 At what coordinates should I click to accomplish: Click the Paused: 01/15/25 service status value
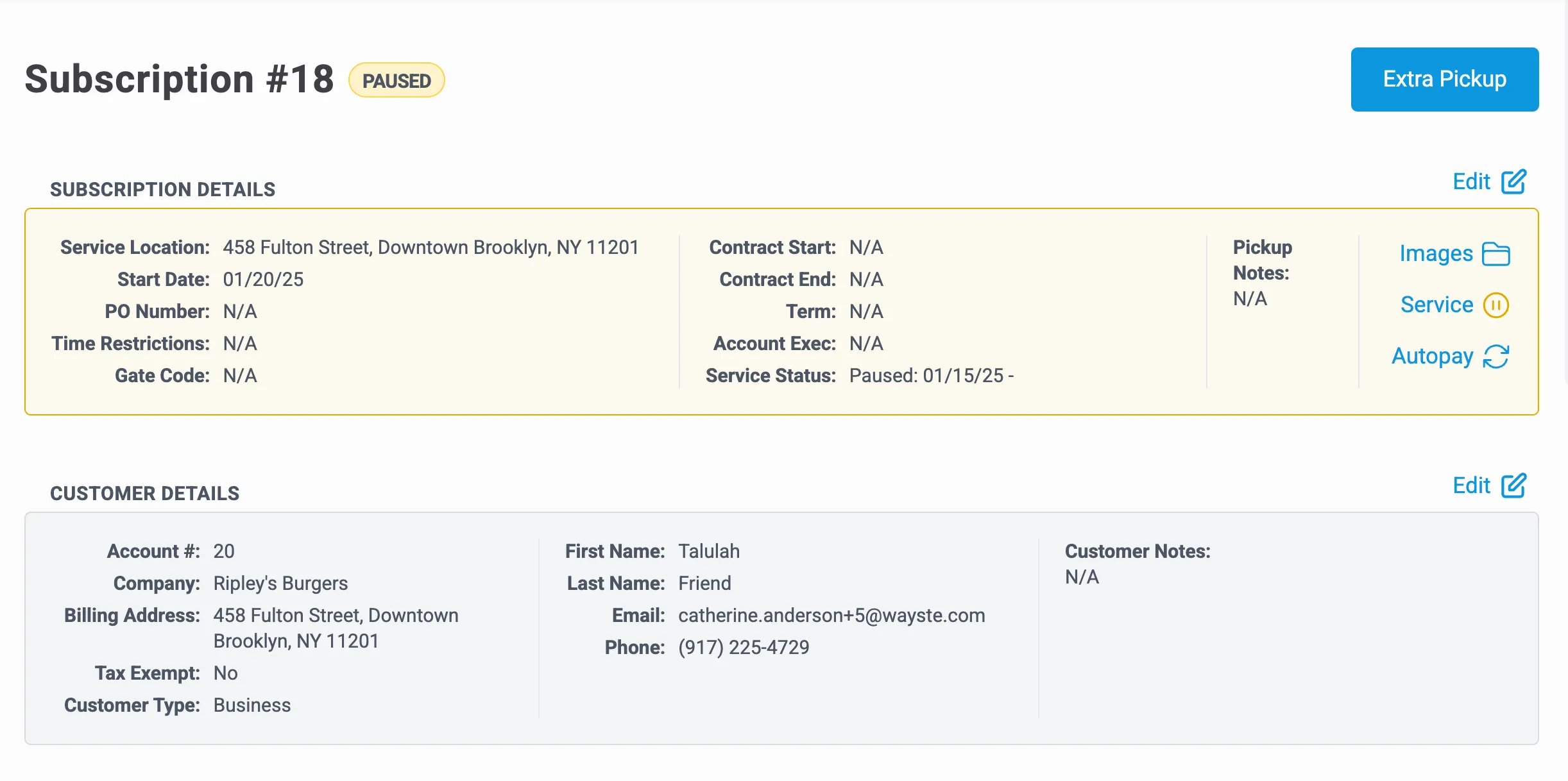[x=931, y=376]
